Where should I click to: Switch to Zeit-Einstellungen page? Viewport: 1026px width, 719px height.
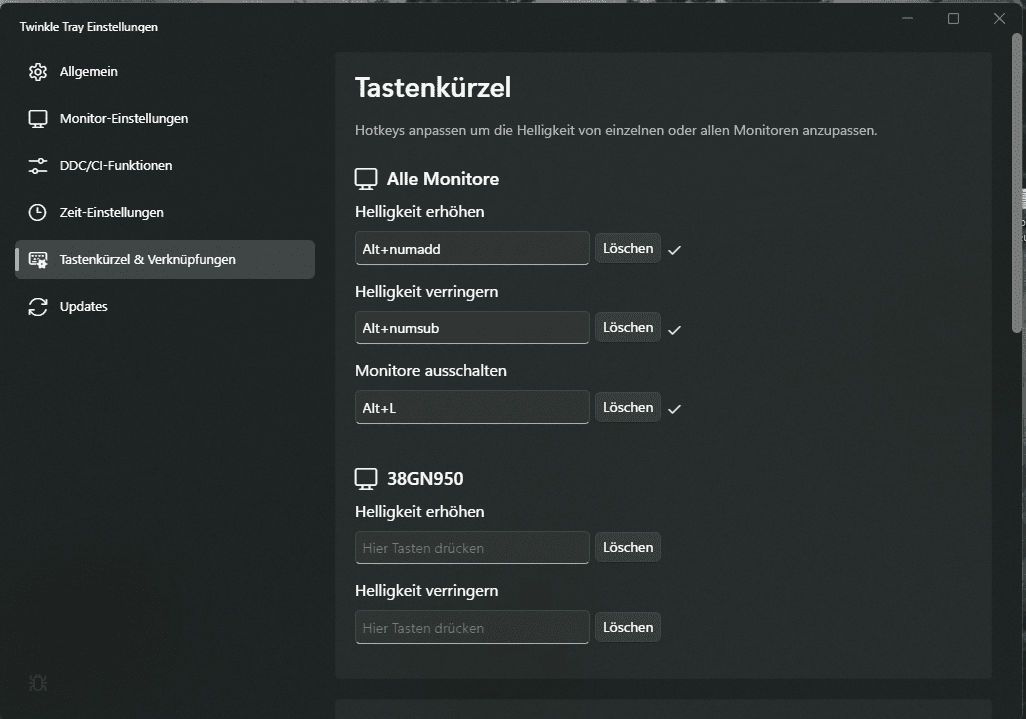pyautogui.click(x=111, y=213)
